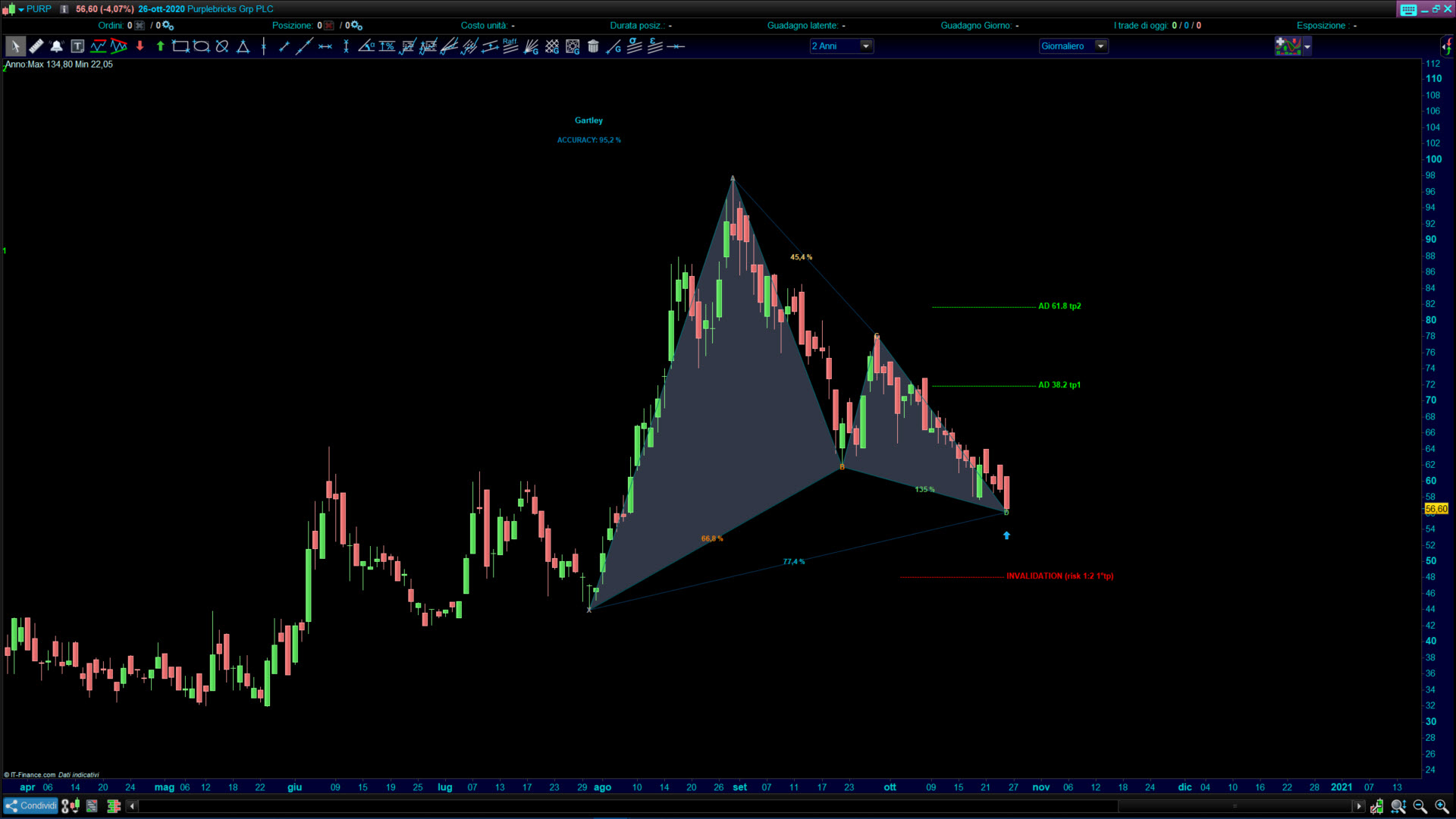This screenshot has width=1456, height=819.
Task: Click the zoom in magnifier icon
Action: tap(1441, 806)
